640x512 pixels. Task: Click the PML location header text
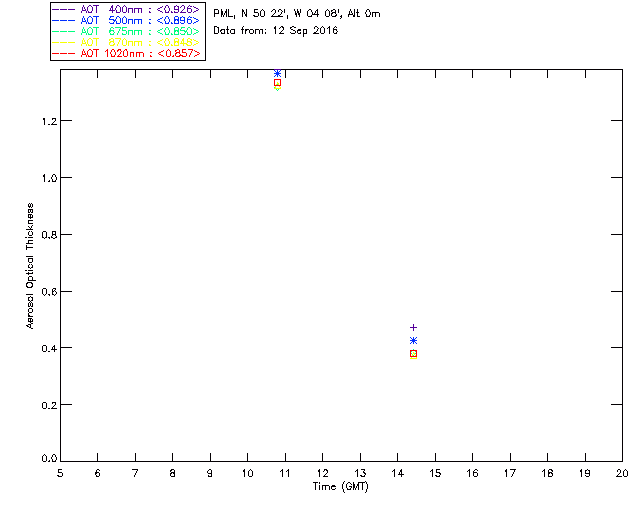(x=297, y=14)
